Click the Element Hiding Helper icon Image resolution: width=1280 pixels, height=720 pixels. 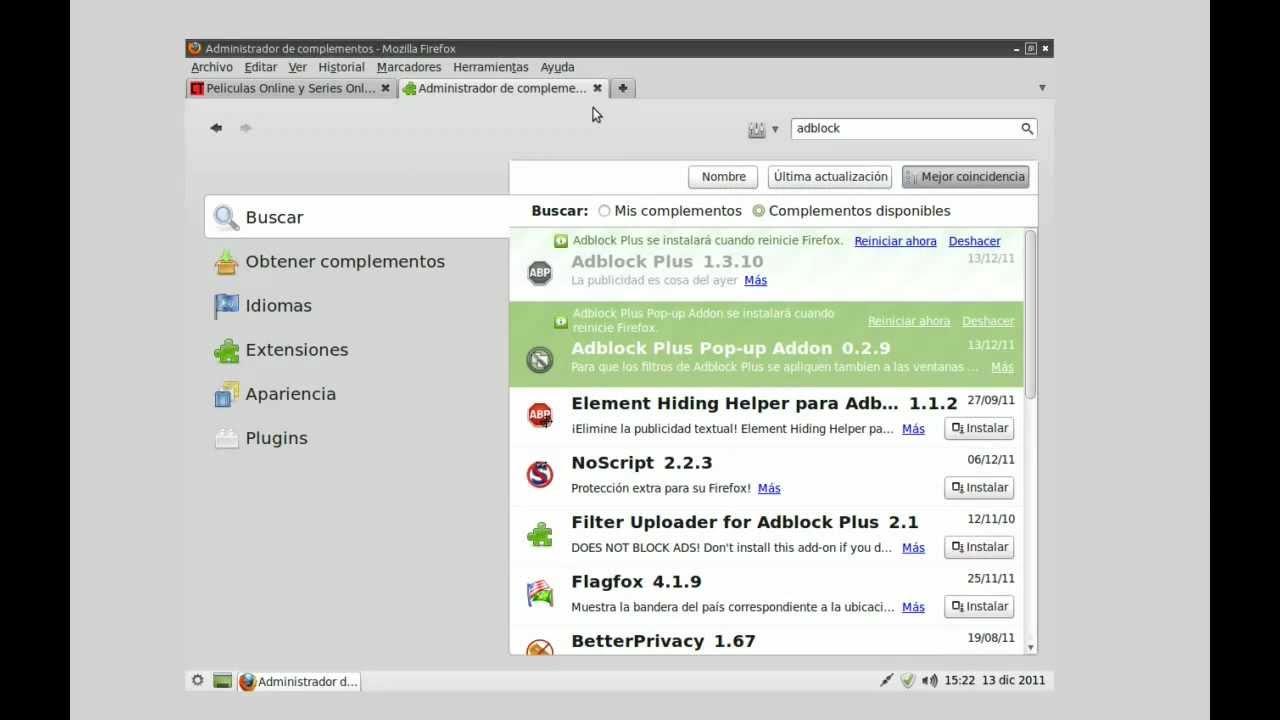click(x=540, y=415)
